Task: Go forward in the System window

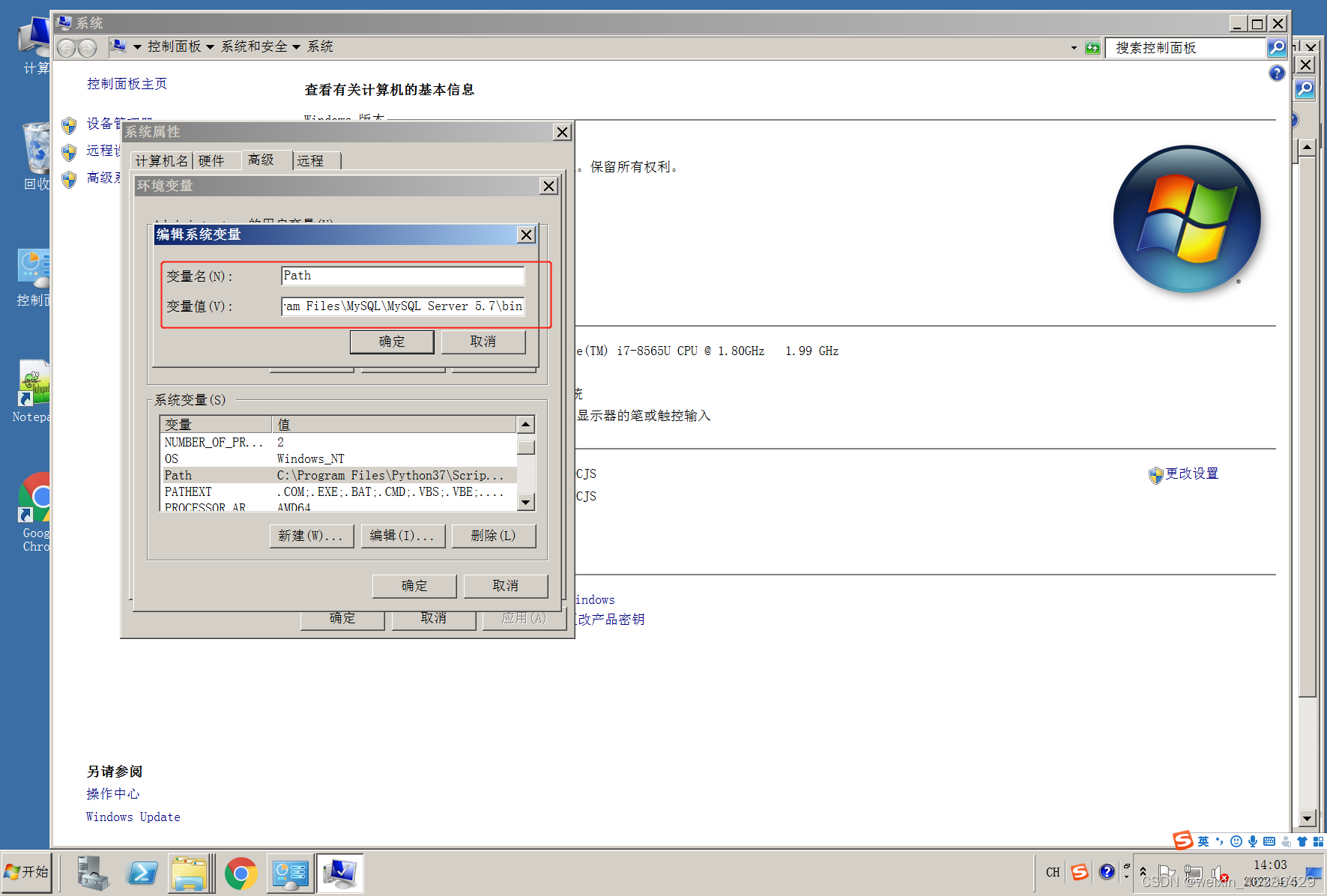Action: [88, 48]
